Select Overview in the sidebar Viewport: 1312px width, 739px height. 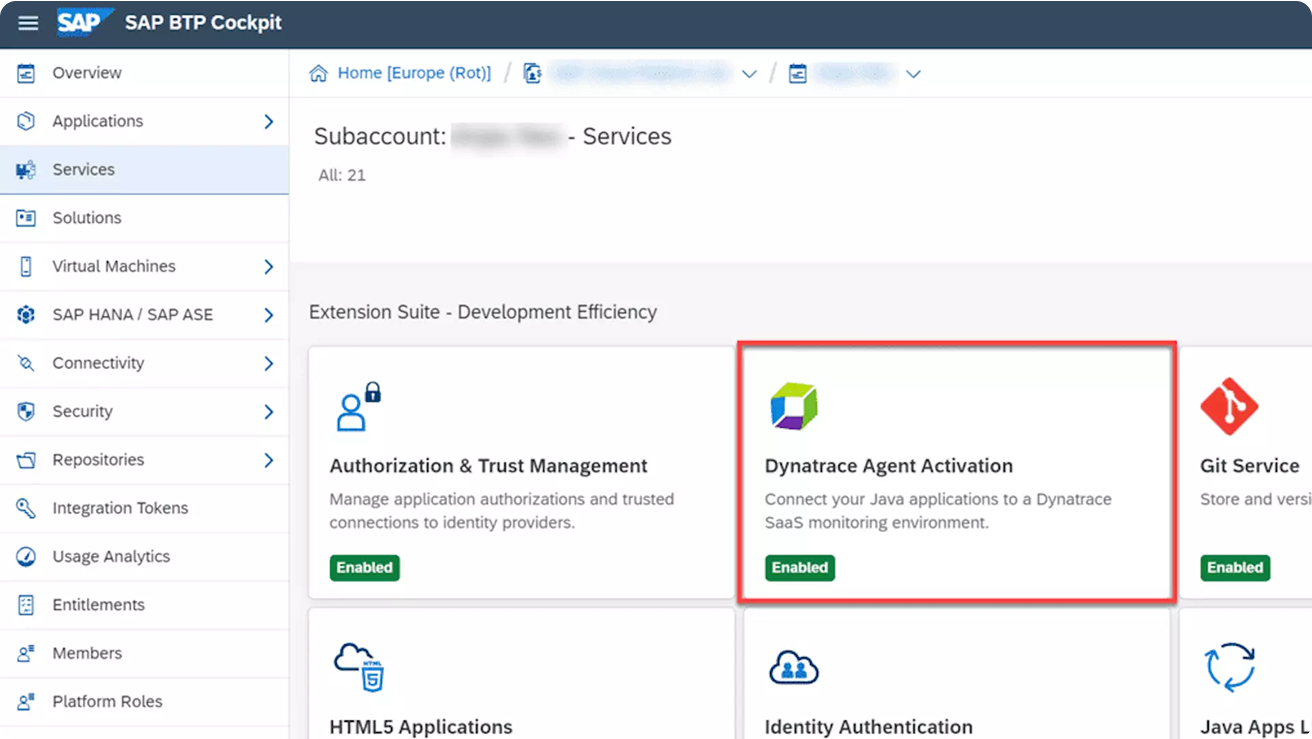pyautogui.click(x=87, y=73)
